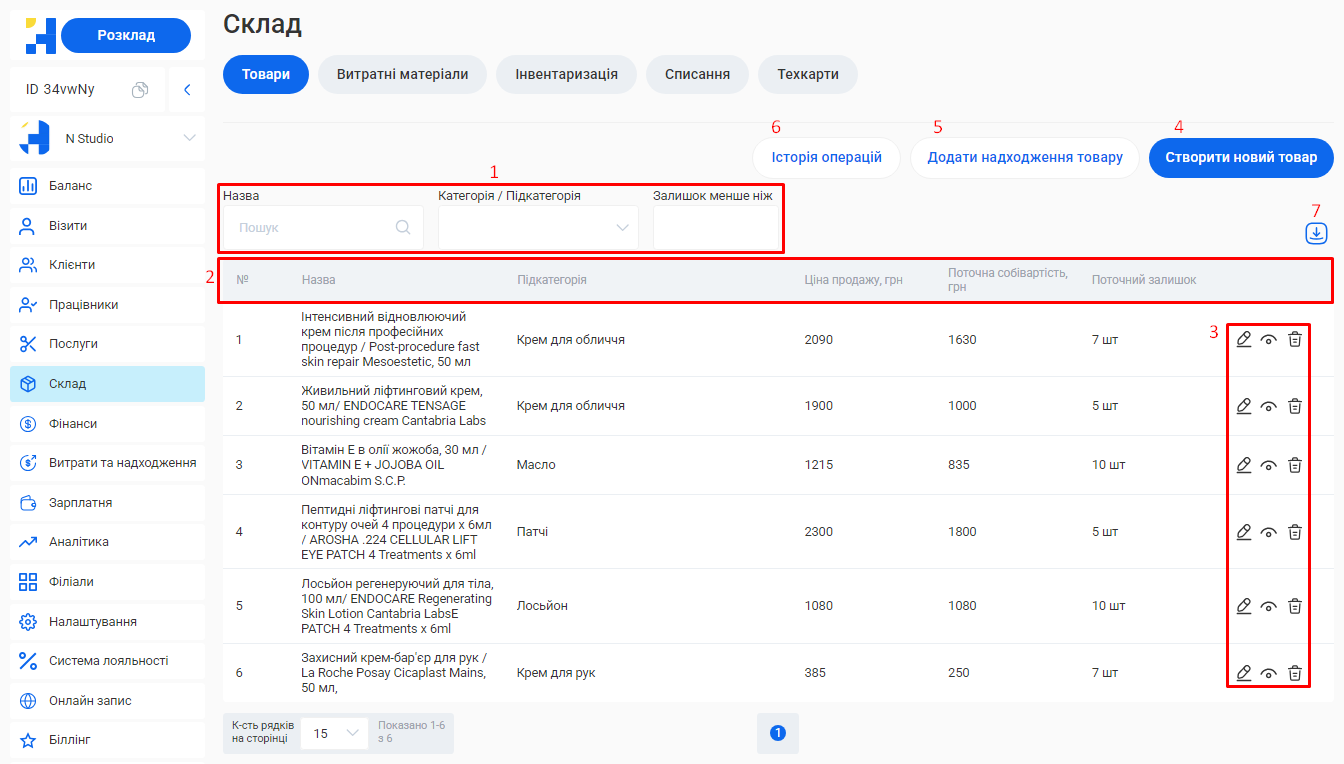
Task: Edit product row 4 with the pencil icon
Action: (x=1244, y=532)
